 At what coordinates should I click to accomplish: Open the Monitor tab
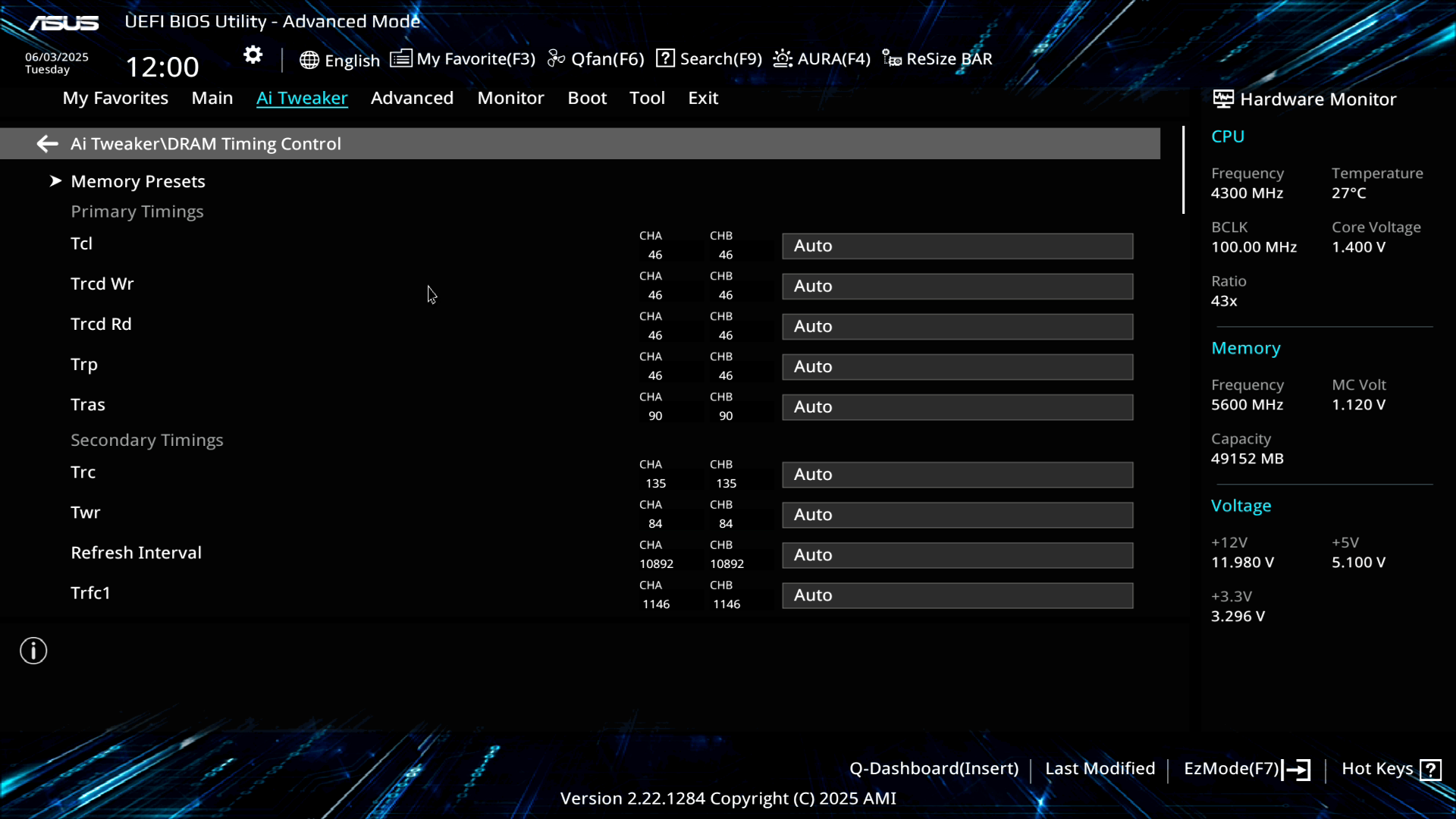tap(510, 98)
